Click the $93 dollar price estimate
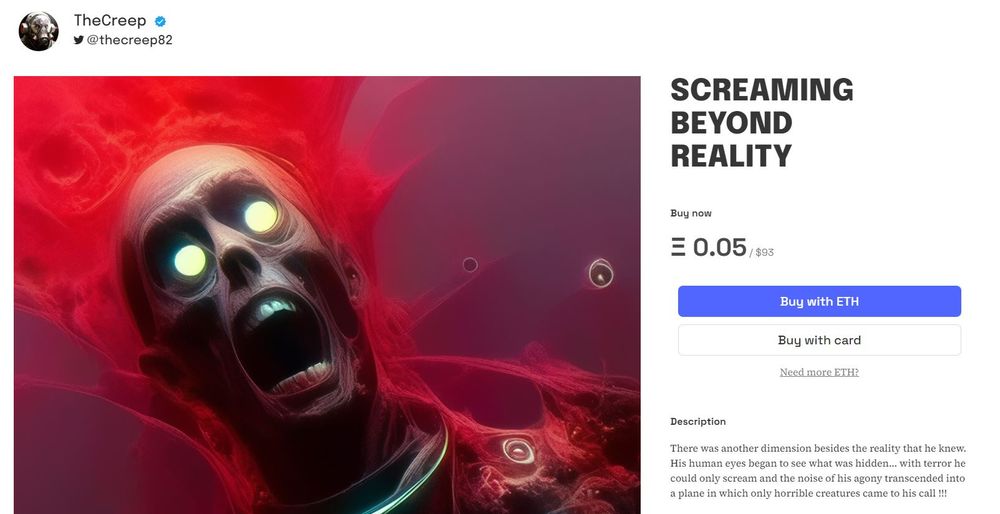The height and width of the screenshot is (514, 1000). 764,253
